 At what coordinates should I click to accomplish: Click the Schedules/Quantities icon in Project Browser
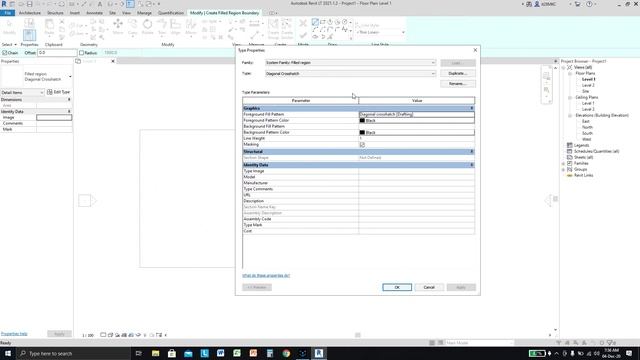coord(570,151)
